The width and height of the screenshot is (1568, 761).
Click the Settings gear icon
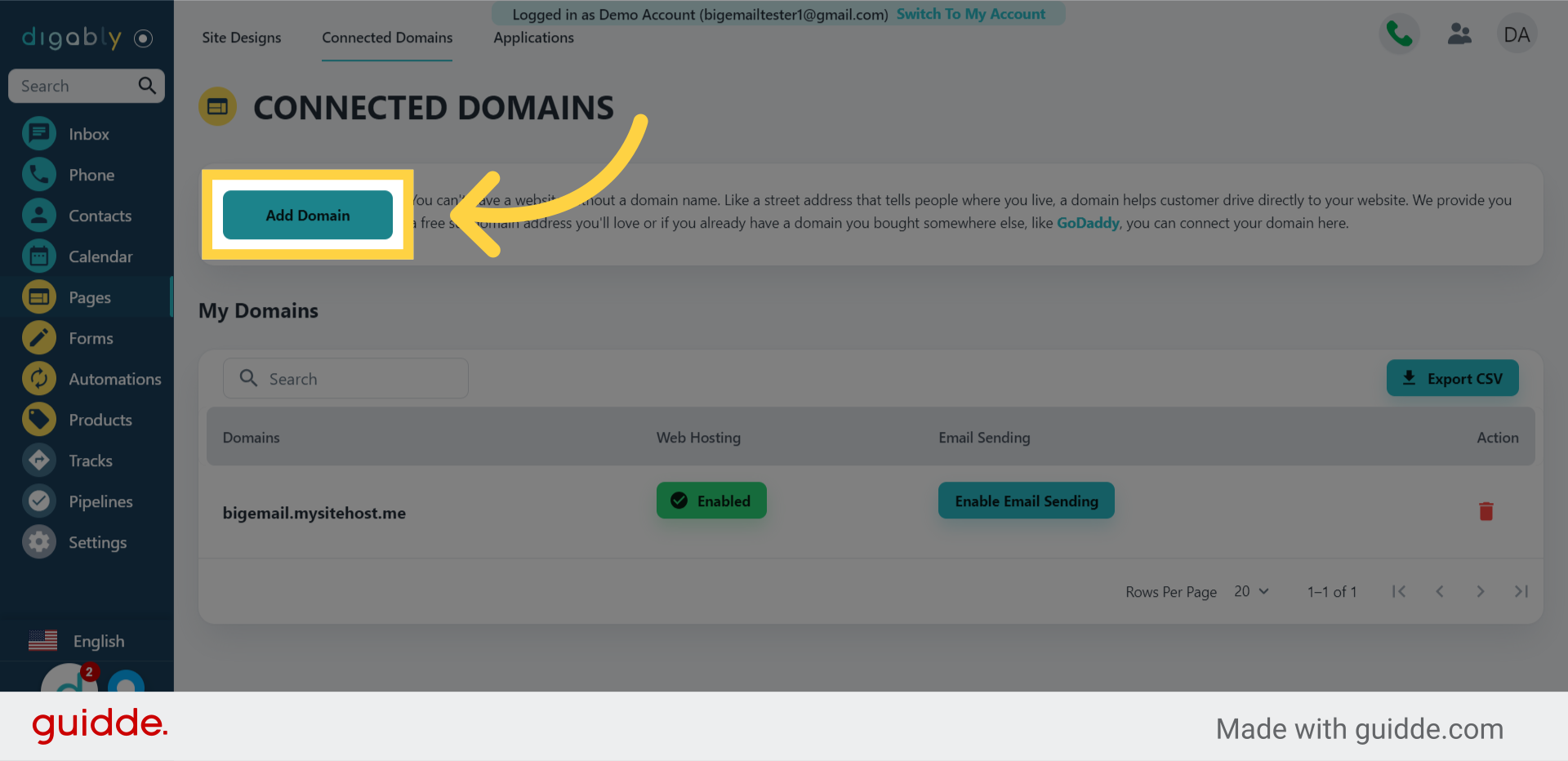39,542
